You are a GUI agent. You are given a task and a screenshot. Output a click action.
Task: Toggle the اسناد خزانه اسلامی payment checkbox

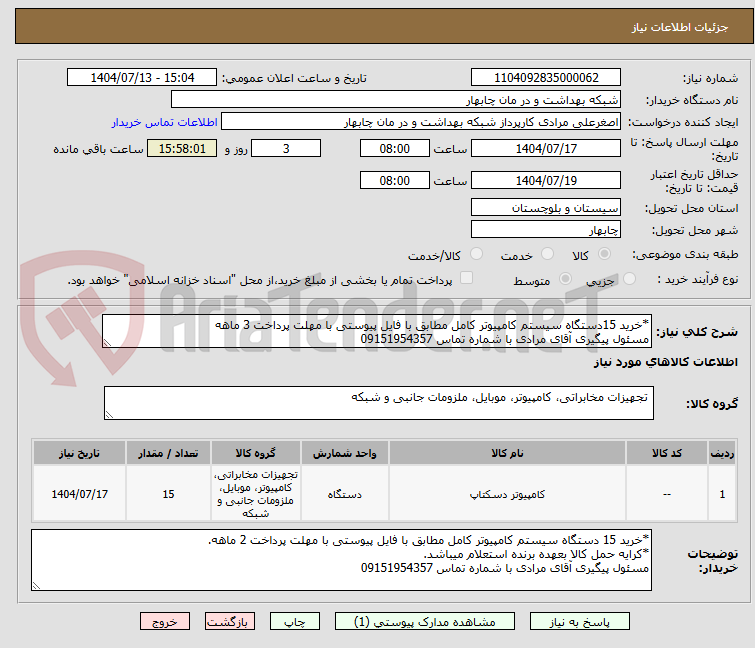coord(466,278)
